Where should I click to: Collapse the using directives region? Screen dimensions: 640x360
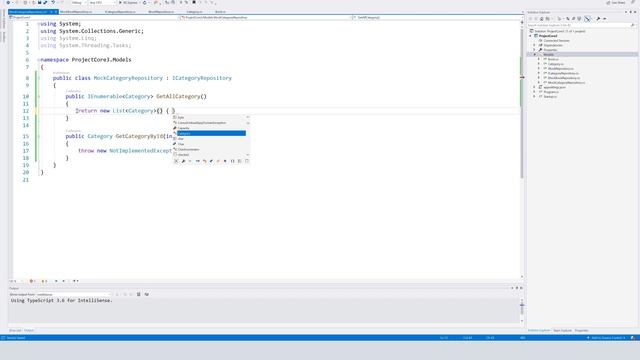(x=39, y=24)
